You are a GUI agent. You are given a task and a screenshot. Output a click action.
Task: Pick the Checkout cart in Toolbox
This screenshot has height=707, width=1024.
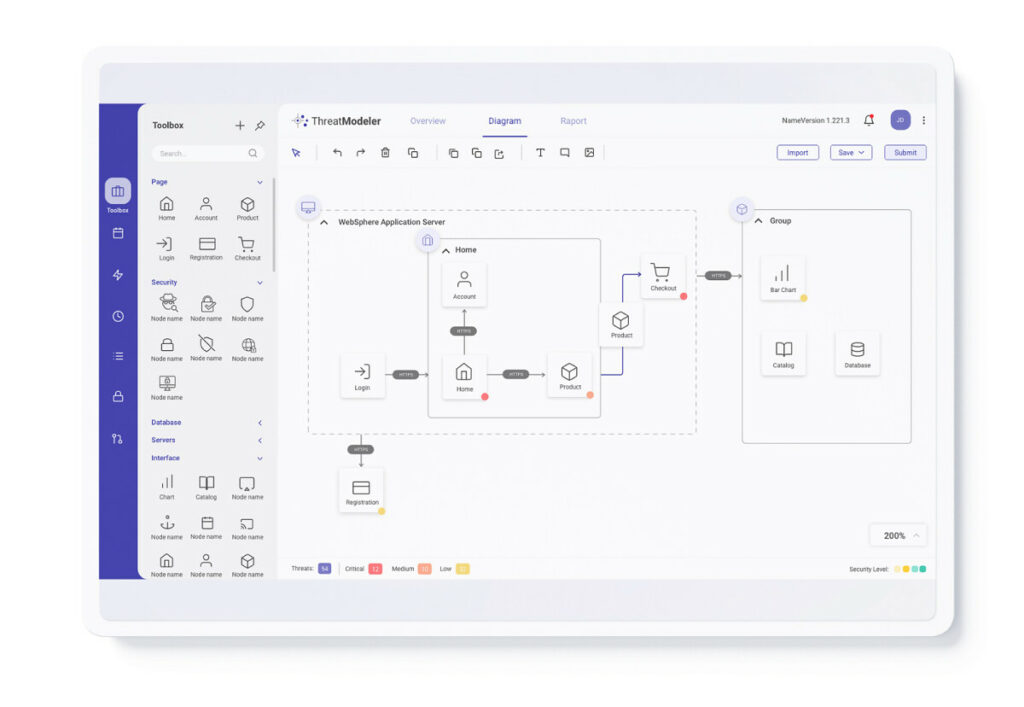point(247,249)
